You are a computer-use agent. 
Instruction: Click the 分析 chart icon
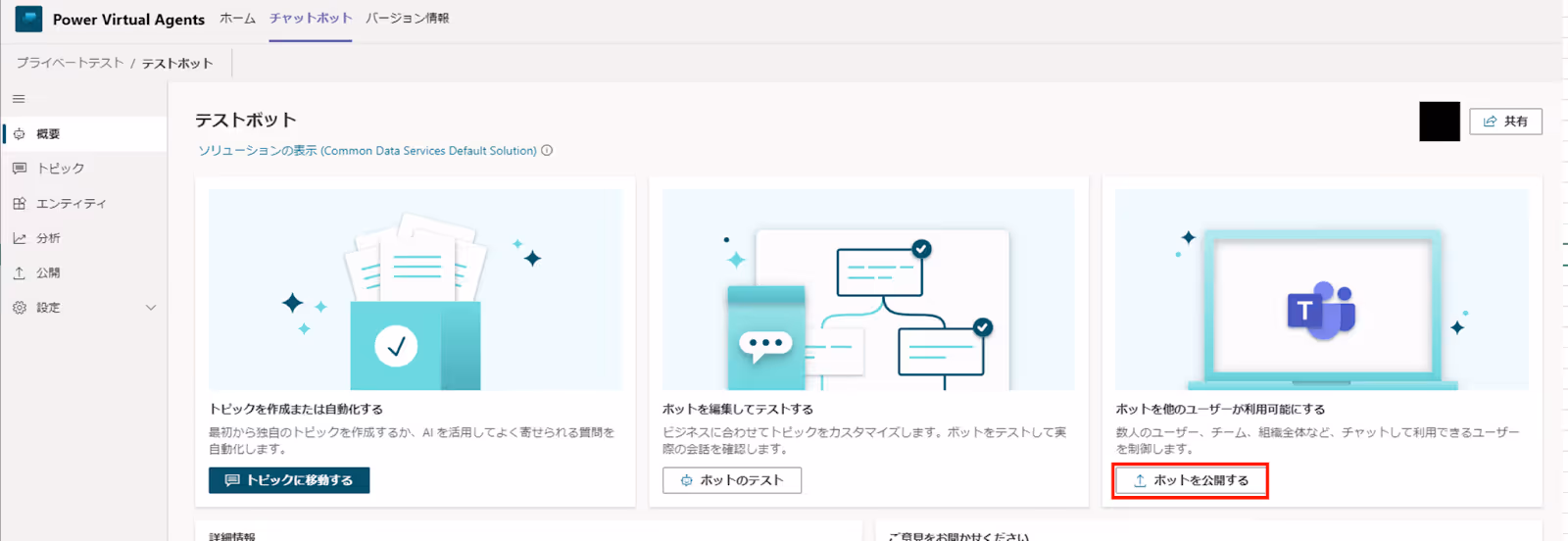20,238
